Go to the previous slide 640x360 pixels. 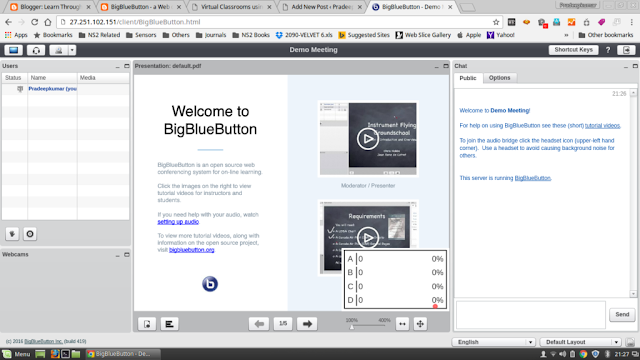[259, 324]
